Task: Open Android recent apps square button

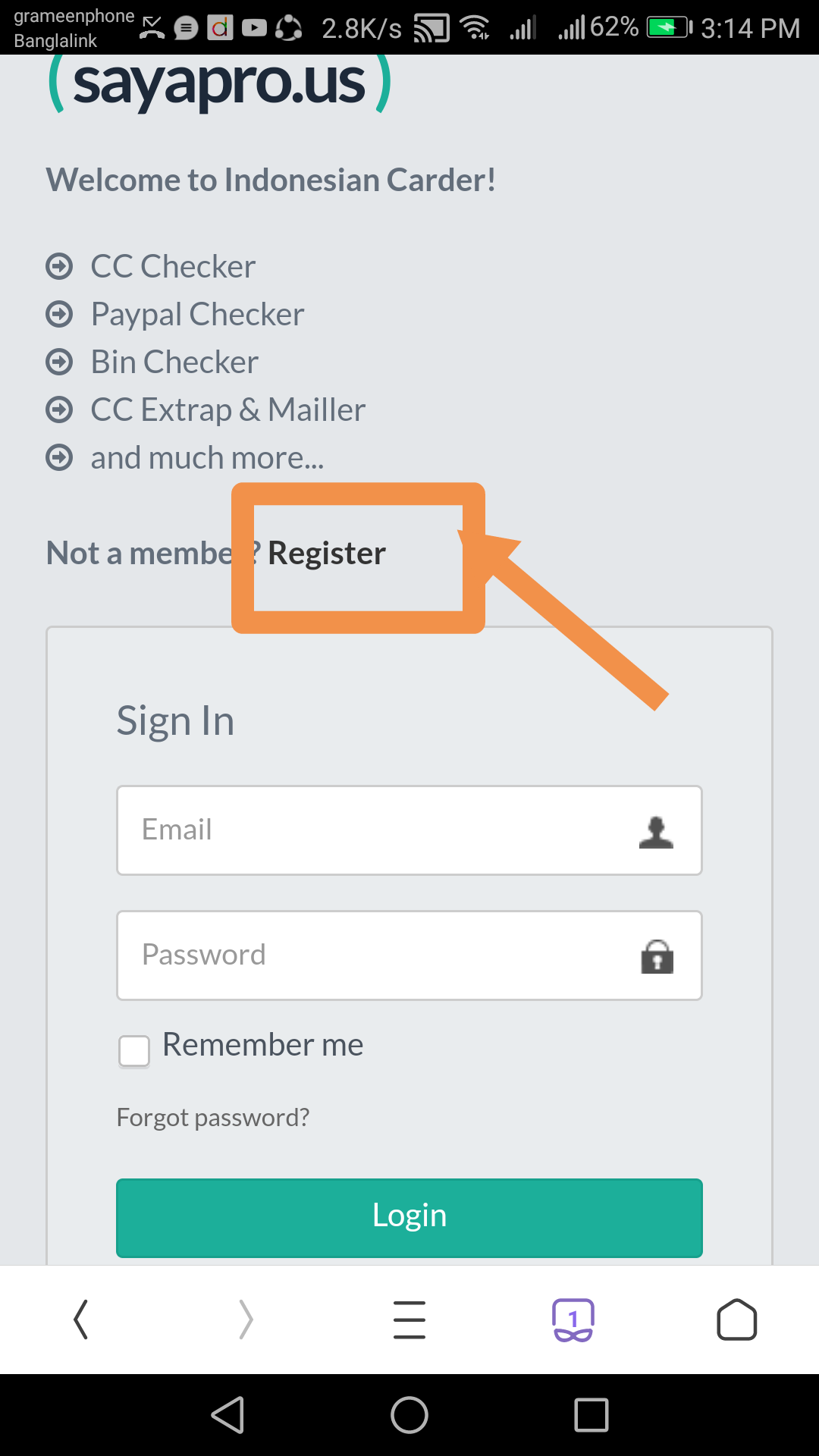Action: point(591,1415)
